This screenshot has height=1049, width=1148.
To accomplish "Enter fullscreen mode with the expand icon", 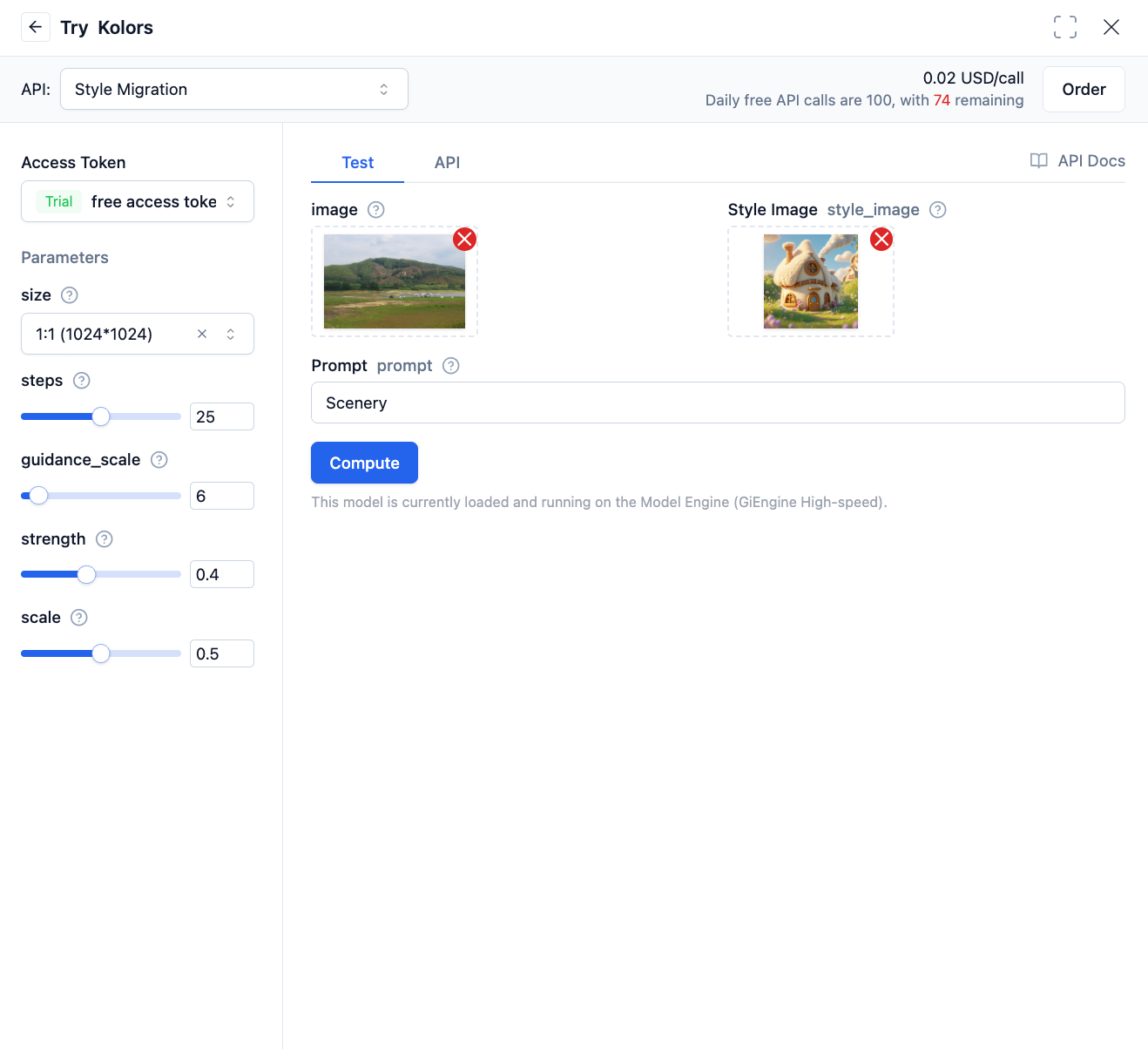I will (x=1064, y=27).
